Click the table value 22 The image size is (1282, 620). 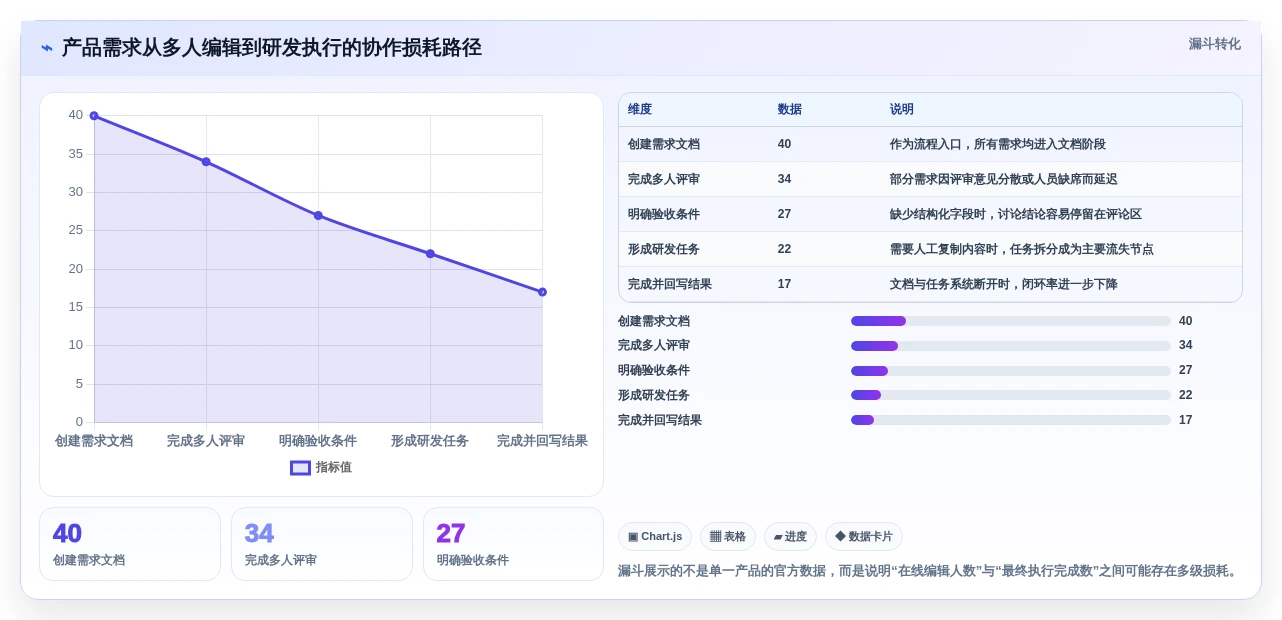(x=785, y=249)
